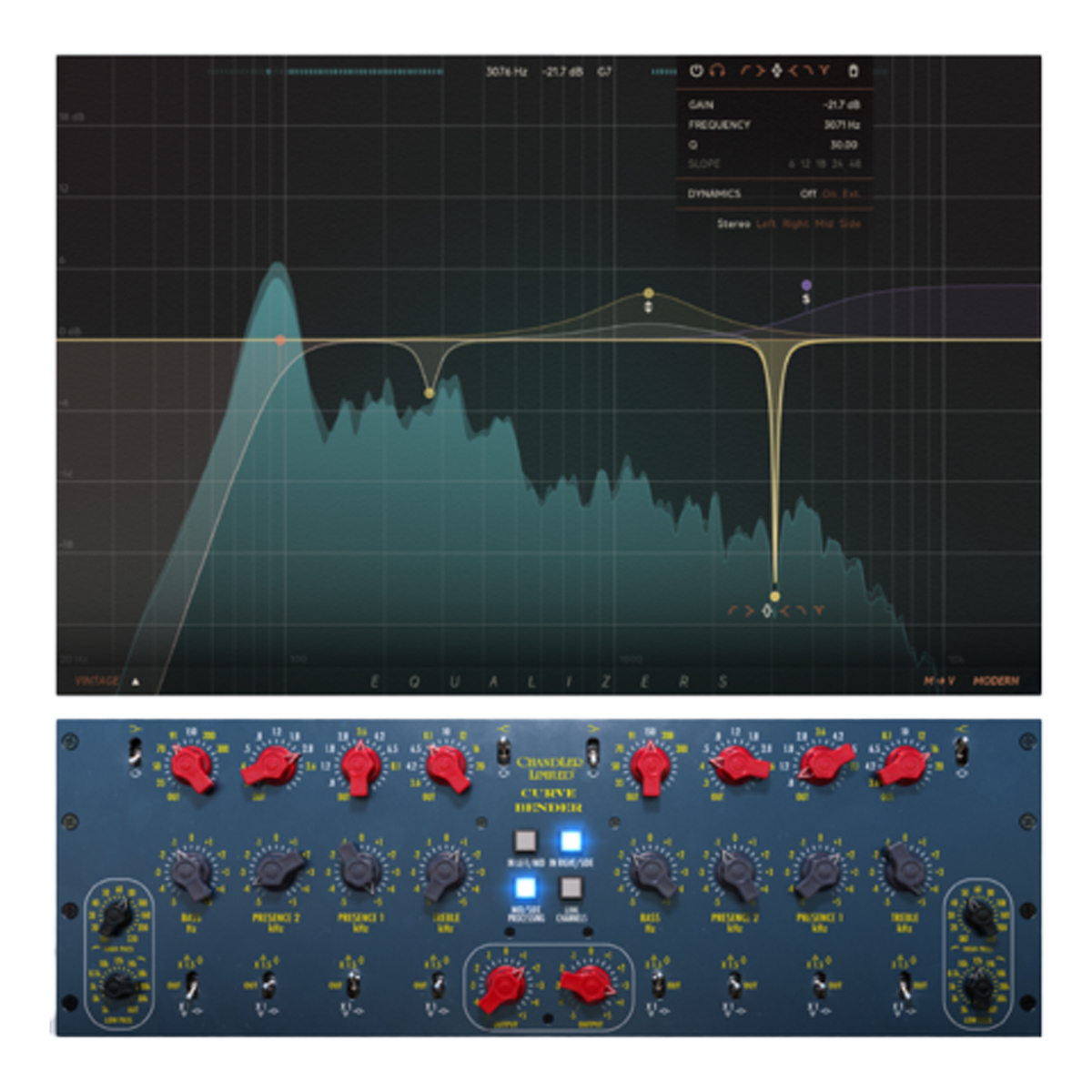The width and height of the screenshot is (1092, 1092).
Task: Flip the left PRESENCE 1 x1.5 multiplier switch
Action: click(x=353, y=985)
